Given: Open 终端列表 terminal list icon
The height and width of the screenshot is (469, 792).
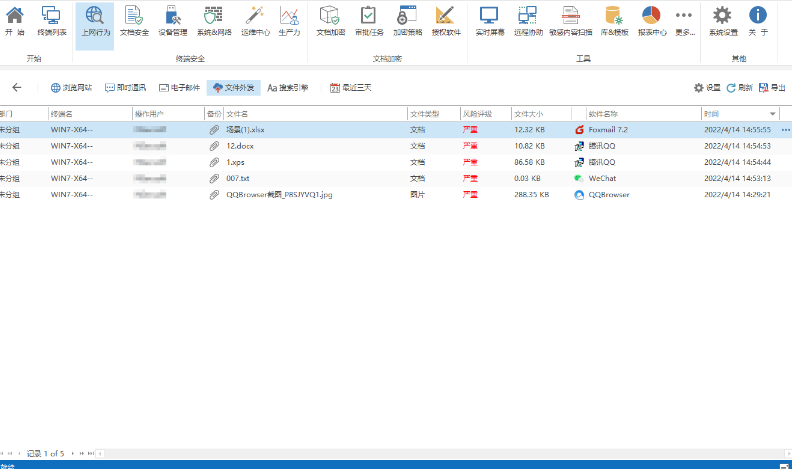Looking at the screenshot, I should click(x=51, y=21).
